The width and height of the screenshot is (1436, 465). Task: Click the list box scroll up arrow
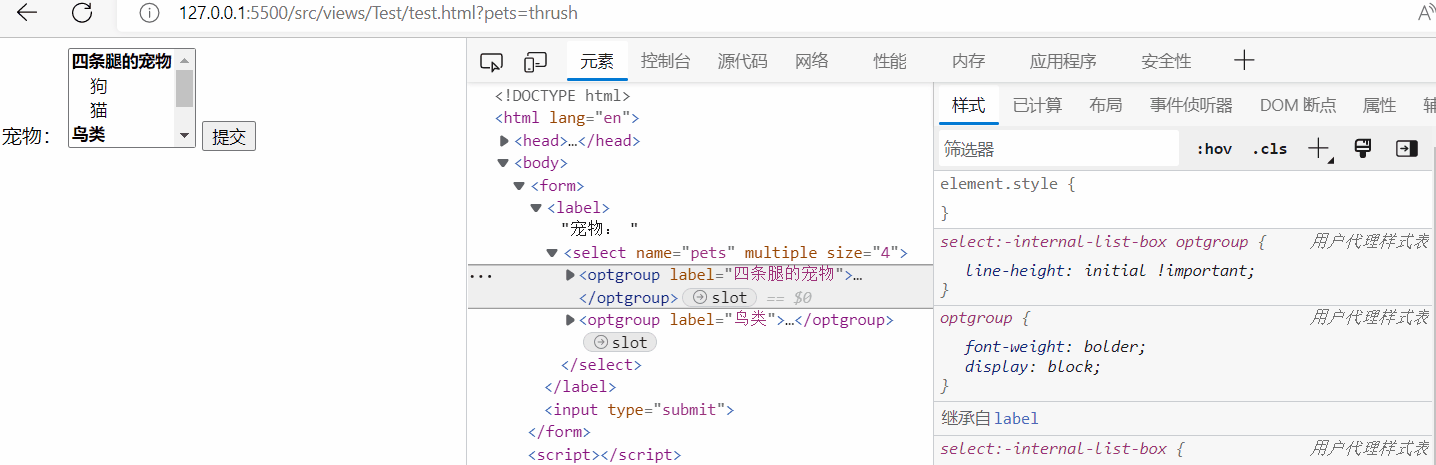pyautogui.click(x=184, y=60)
